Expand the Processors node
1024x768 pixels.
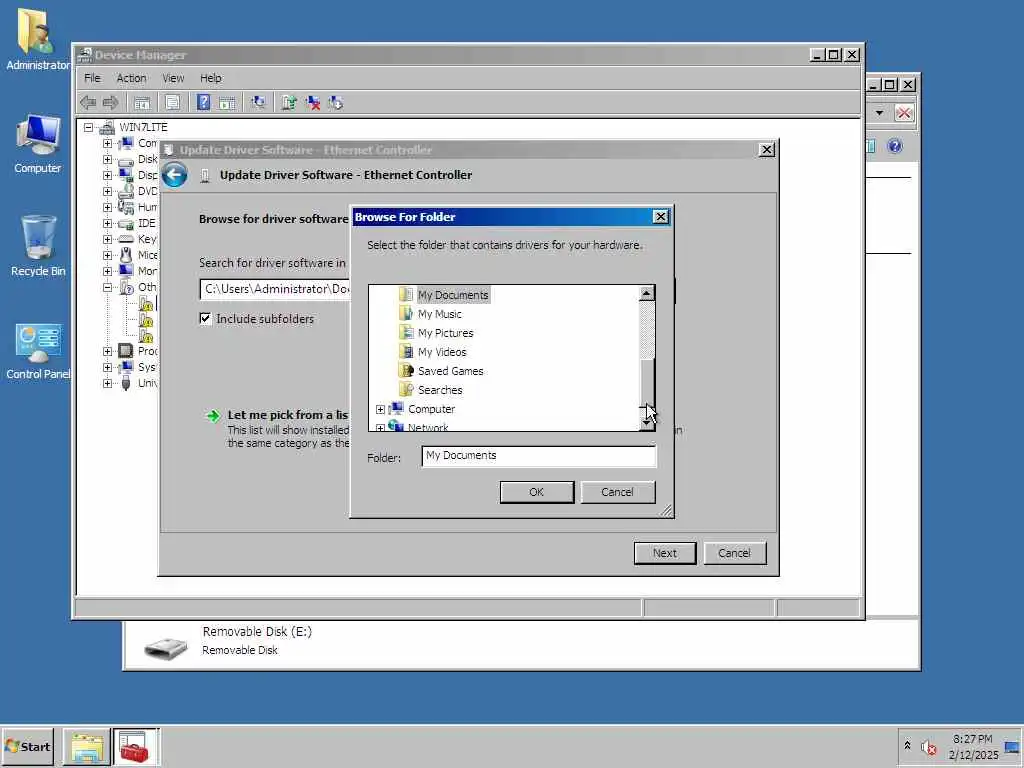pos(107,351)
